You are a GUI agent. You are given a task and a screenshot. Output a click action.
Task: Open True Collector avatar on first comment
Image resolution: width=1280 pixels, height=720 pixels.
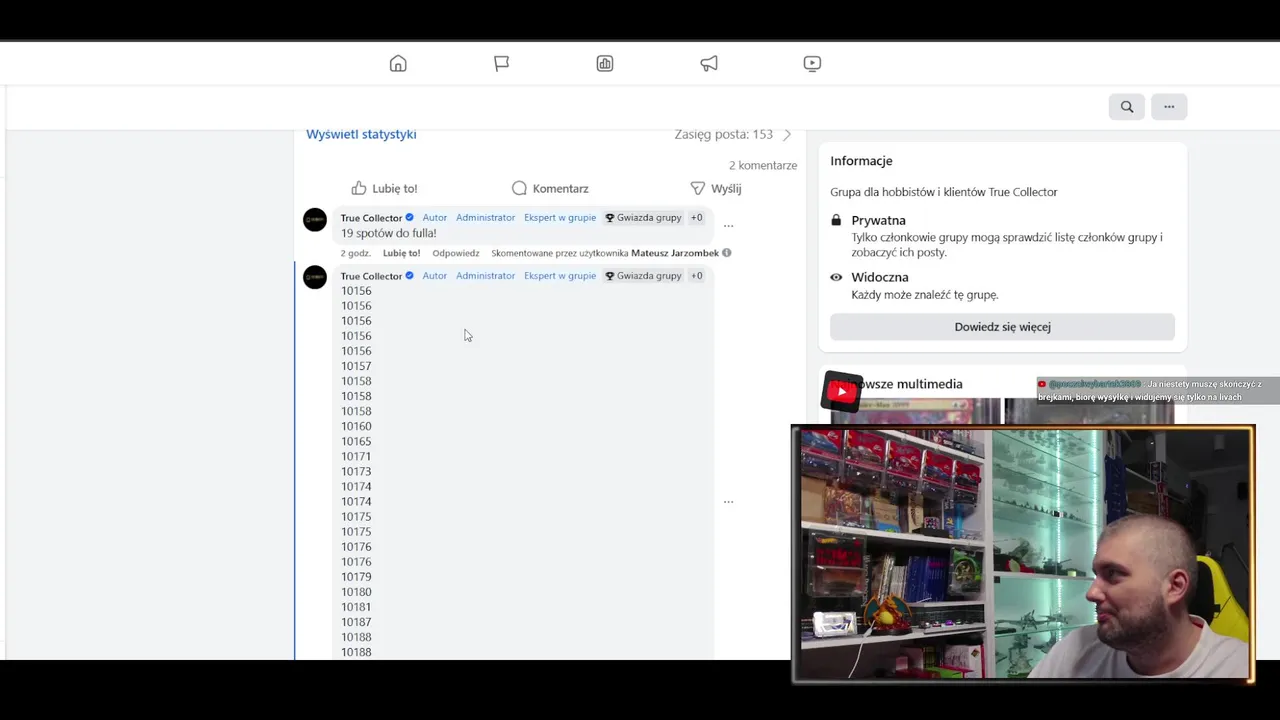pyautogui.click(x=315, y=220)
